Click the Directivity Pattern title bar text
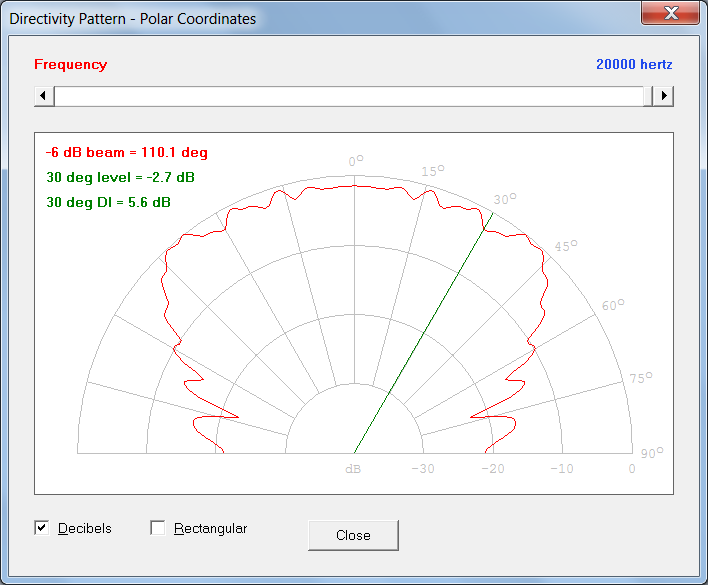708x585 pixels. [133, 19]
